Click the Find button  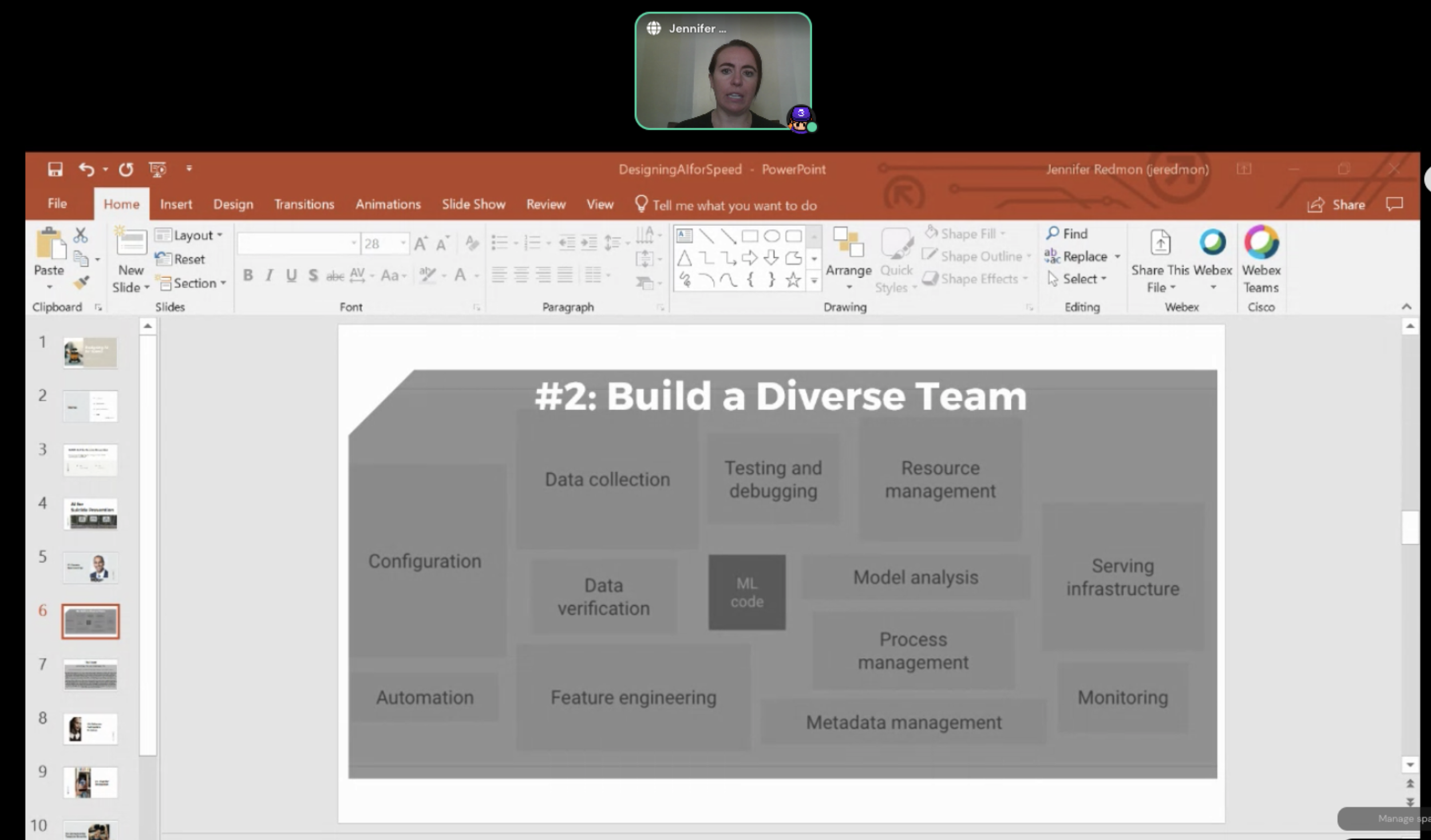pyautogui.click(x=1068, y=233)
